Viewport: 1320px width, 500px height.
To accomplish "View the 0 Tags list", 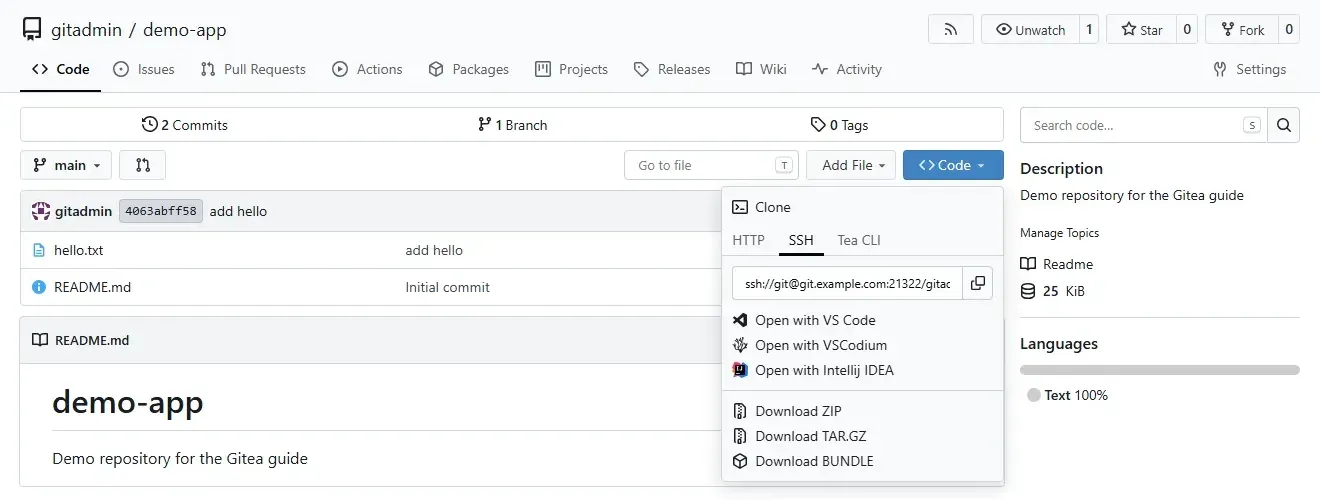I will point(839,125).
